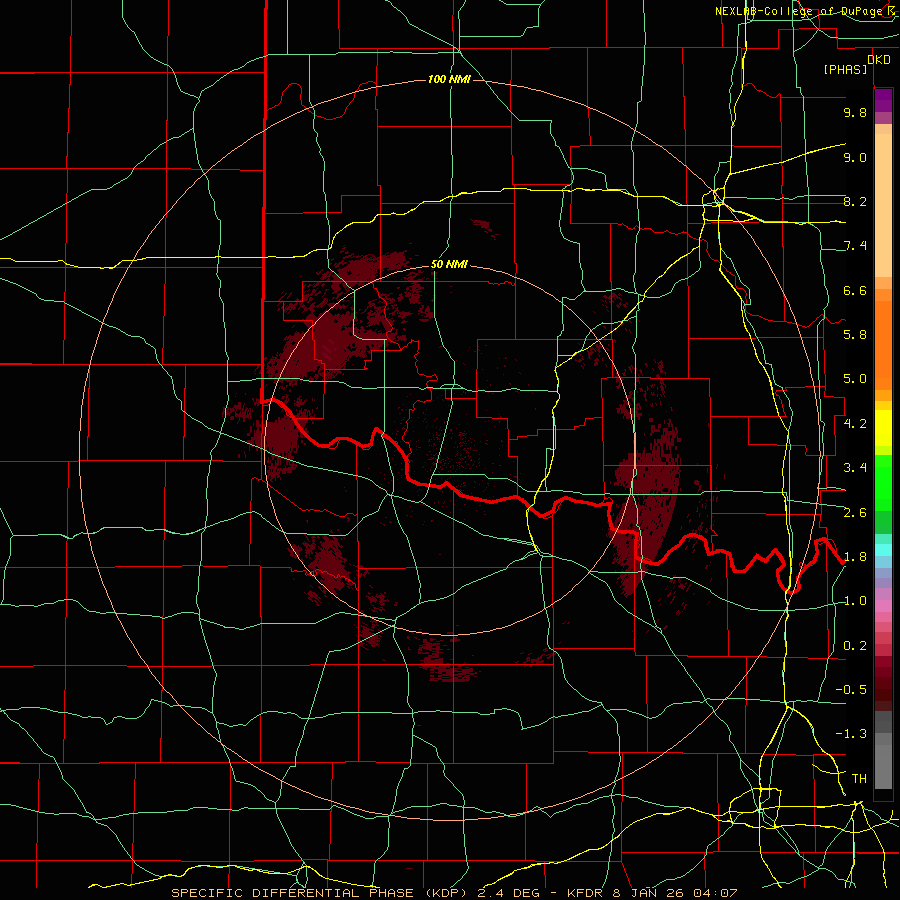Image resolution: width=900 pixels, height=900 pixels.
Task: Click the 0.2 scale value
Action: [855, 646]
